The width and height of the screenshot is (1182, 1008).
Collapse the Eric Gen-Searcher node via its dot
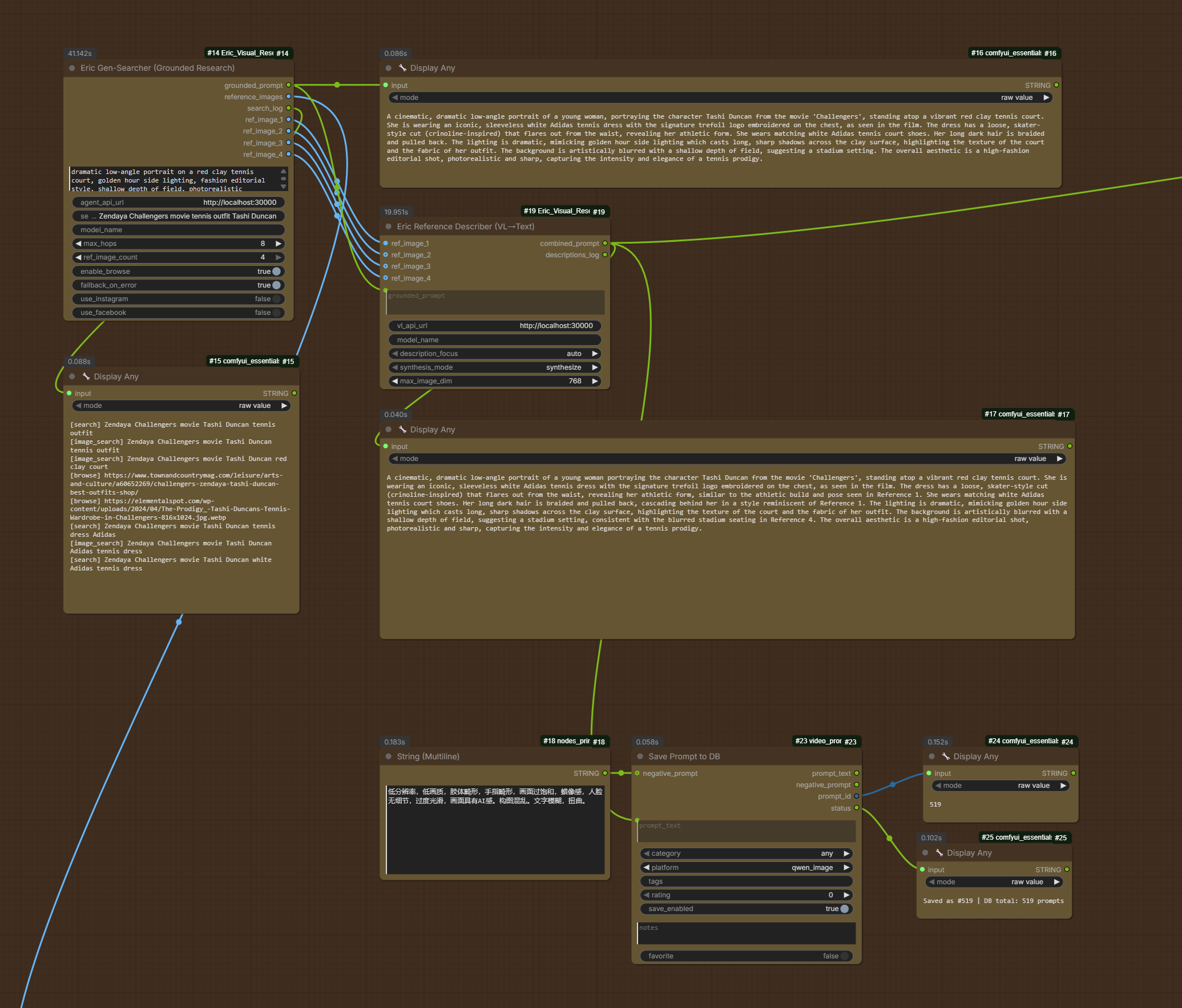pos(72,68)
